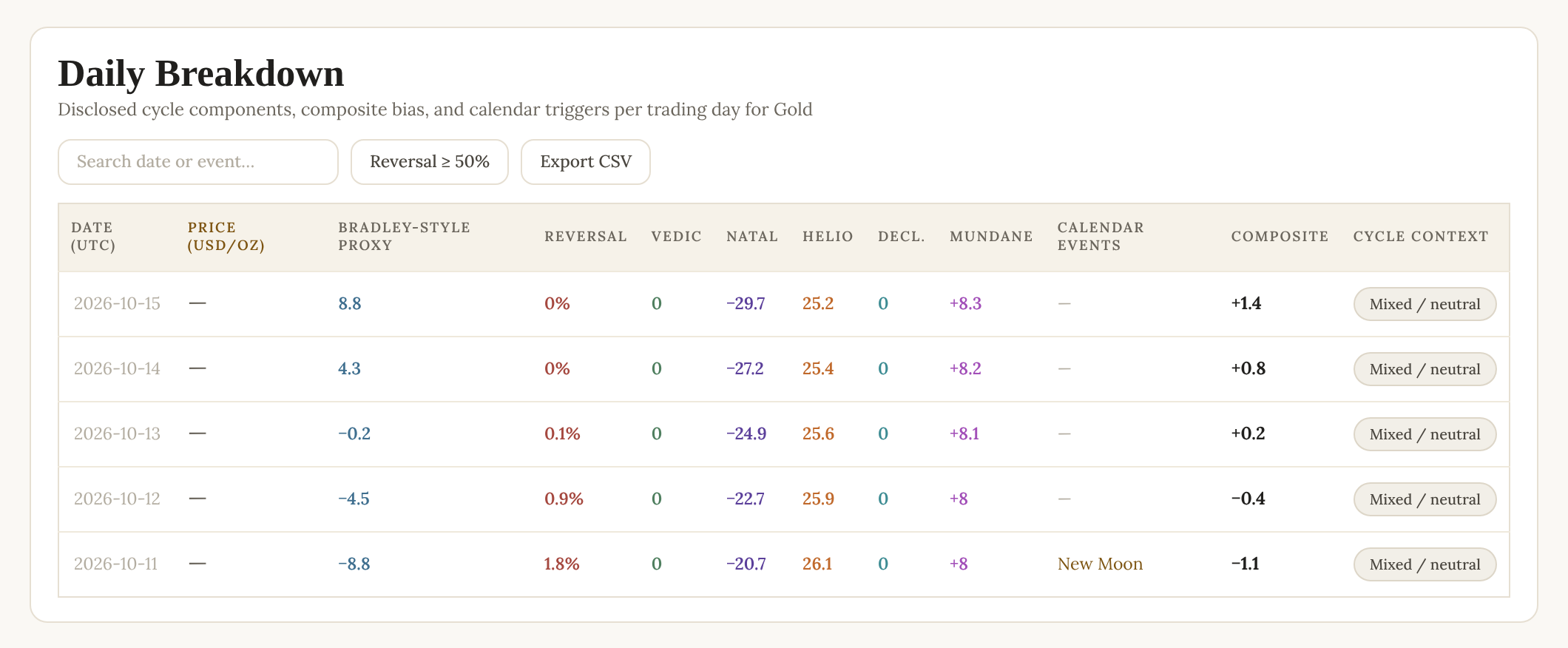Select the 2026-10-14 date cell

point(117,369)
